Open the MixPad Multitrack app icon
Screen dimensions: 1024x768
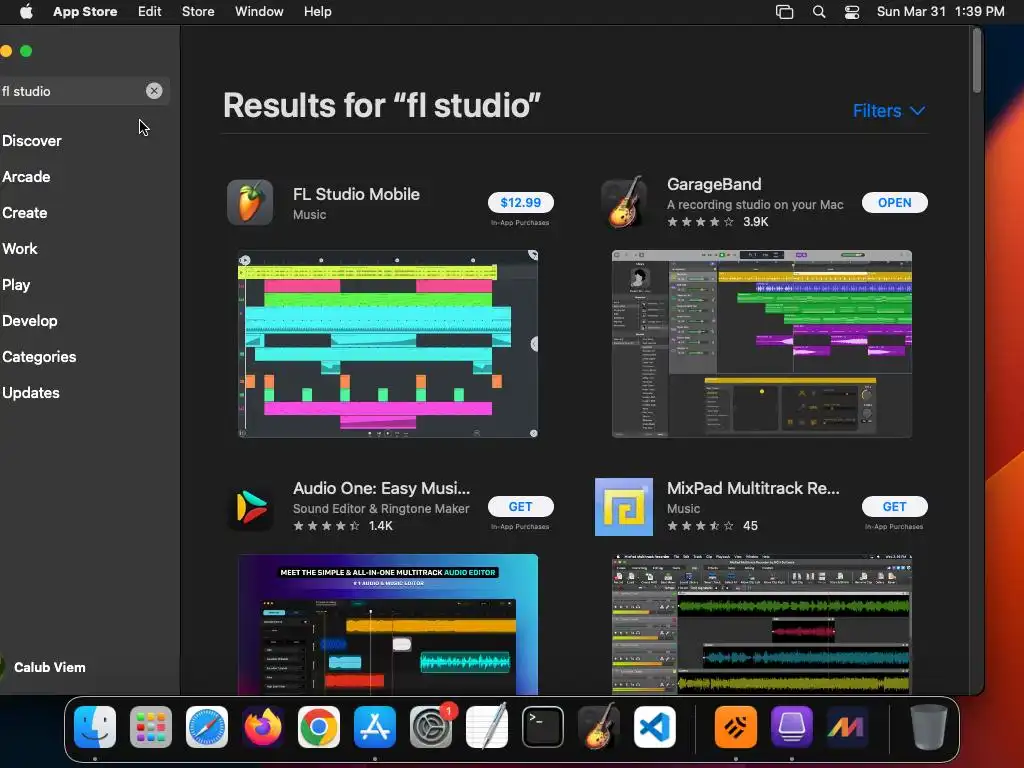[624, 507]
